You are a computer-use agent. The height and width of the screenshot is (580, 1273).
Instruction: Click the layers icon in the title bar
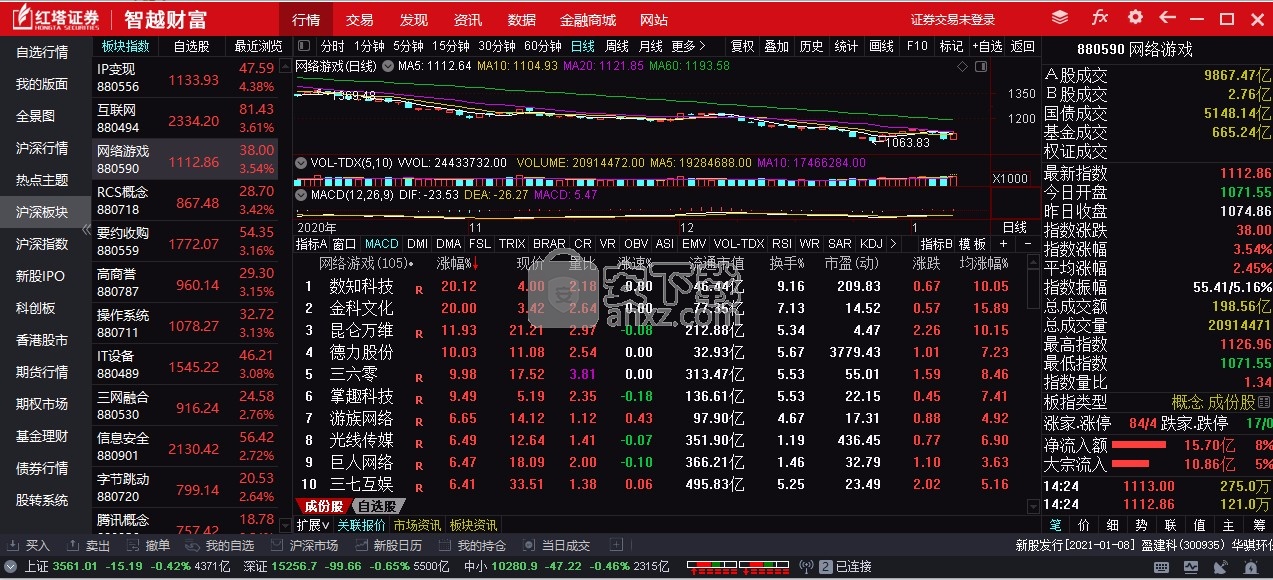tap(1062, 17)
